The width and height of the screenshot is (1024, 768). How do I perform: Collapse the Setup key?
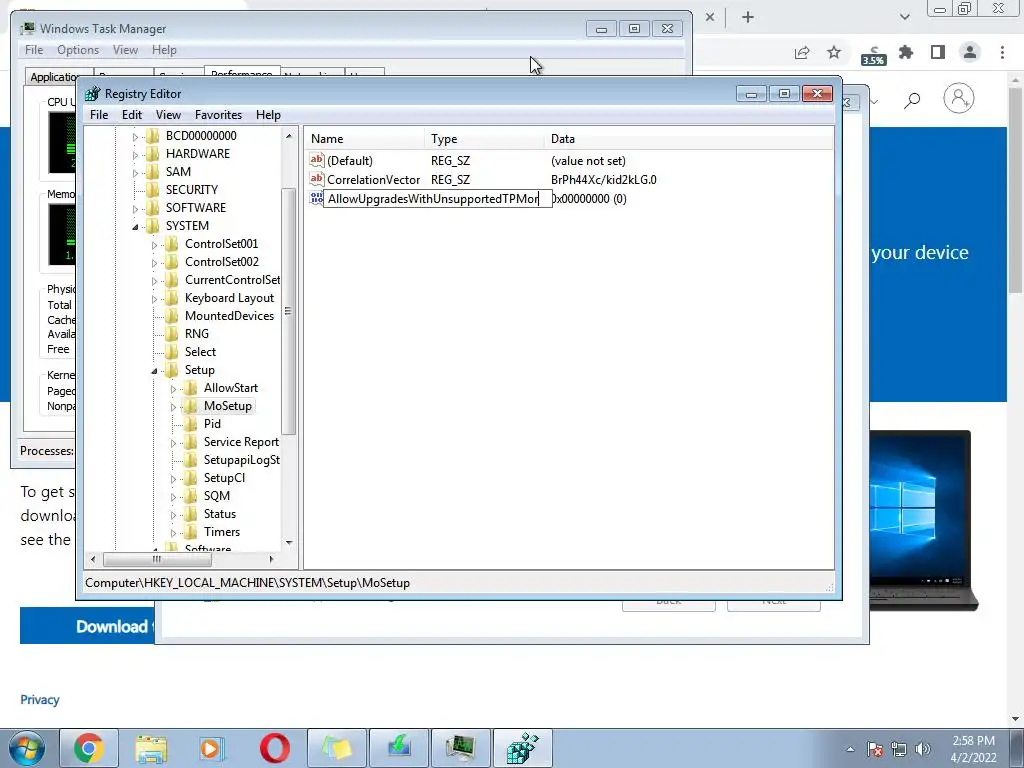[x=154, y=371]
